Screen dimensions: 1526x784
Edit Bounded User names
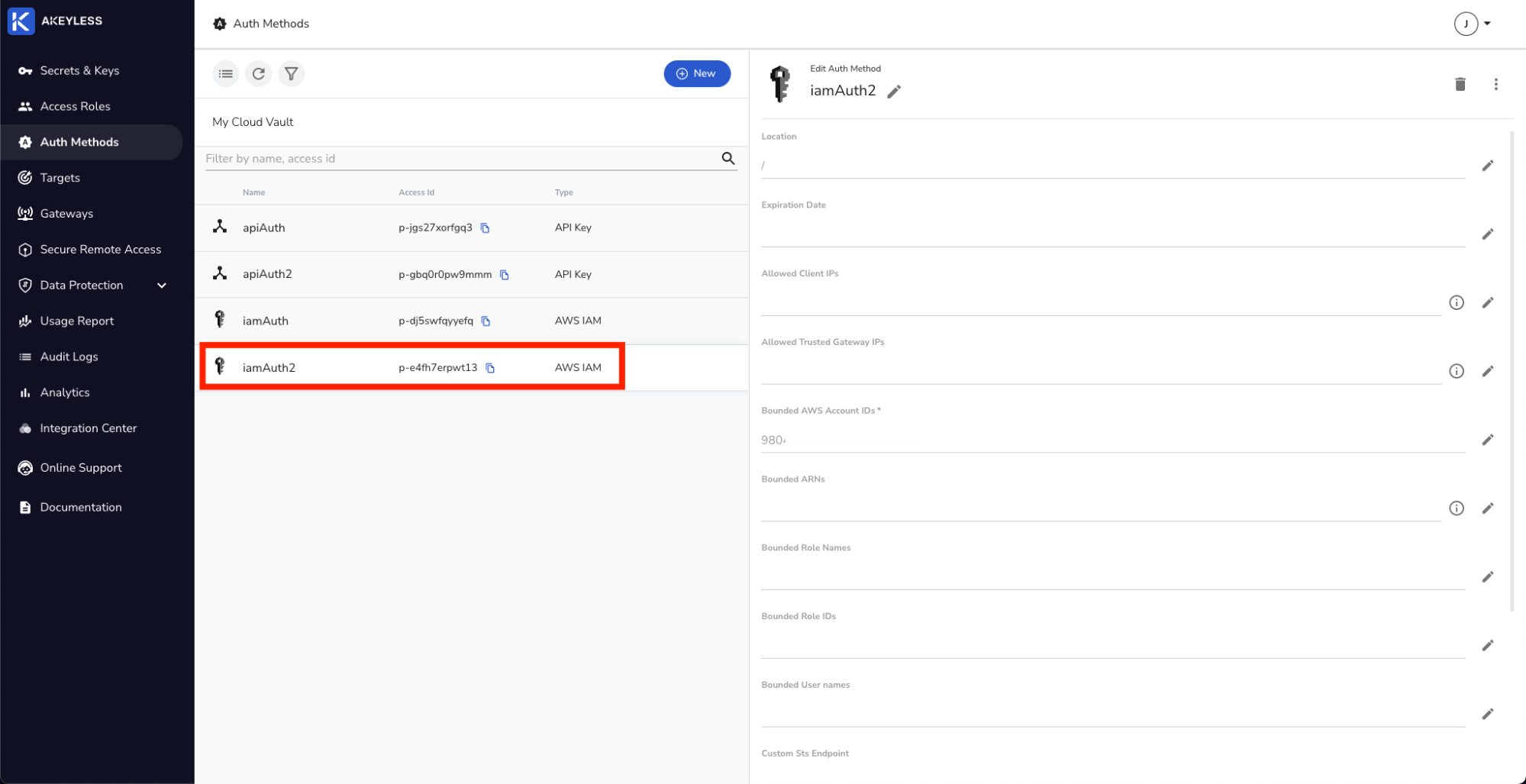[x=1488, y=715]
